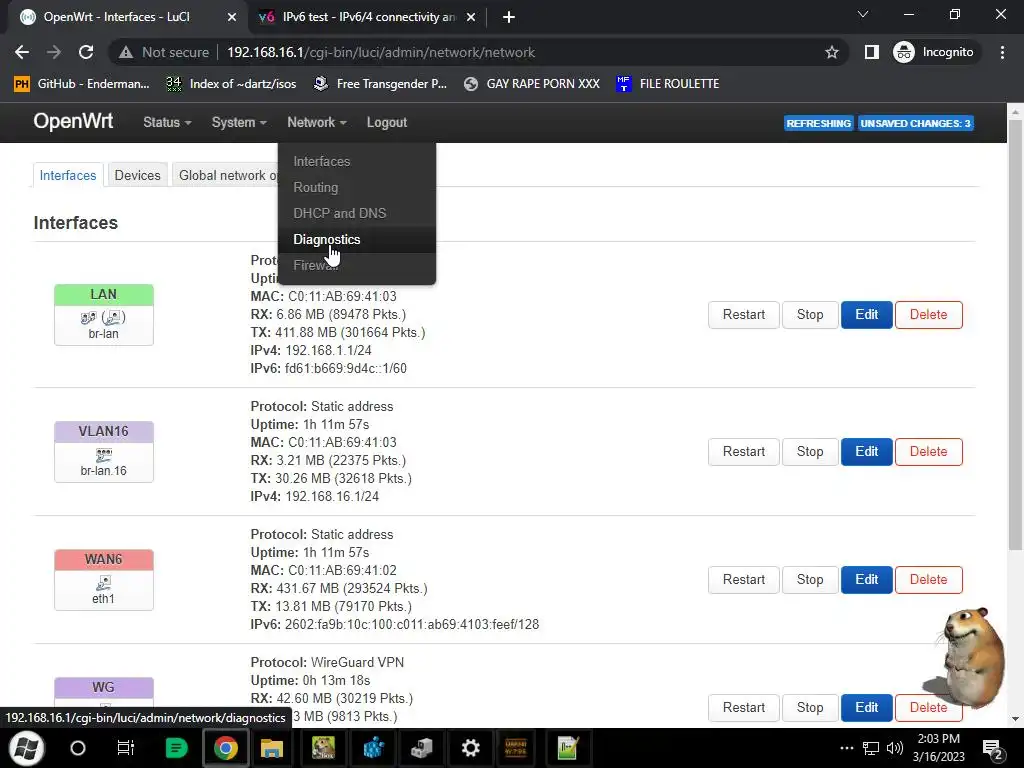Viewport: 1024px width, 768px height.
Task: Open the GitHub Enderman bookmark
Action: click(82, 84)
